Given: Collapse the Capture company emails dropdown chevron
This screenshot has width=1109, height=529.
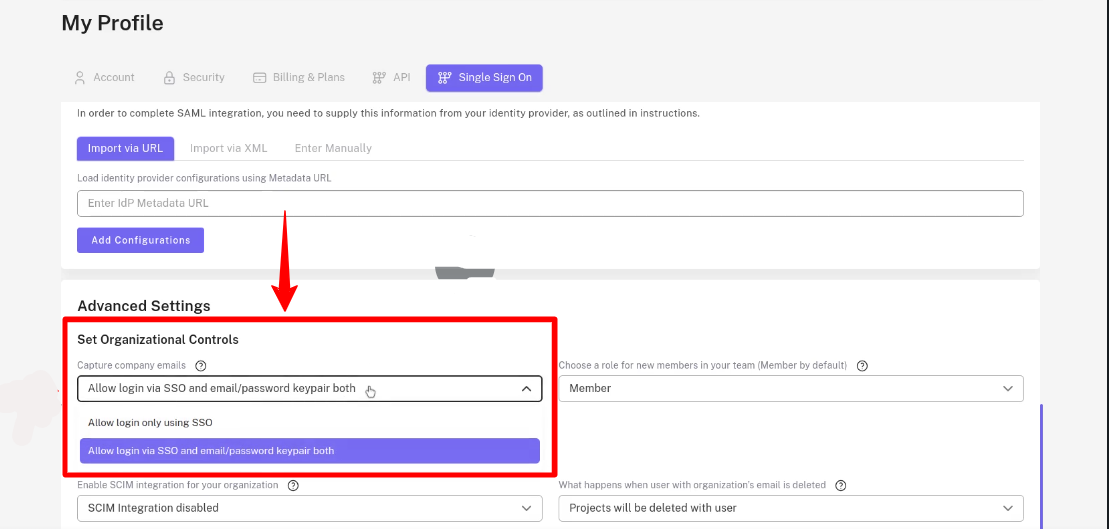Looking at the screenshot, I should pyautogui.click(x=526, y=389).
